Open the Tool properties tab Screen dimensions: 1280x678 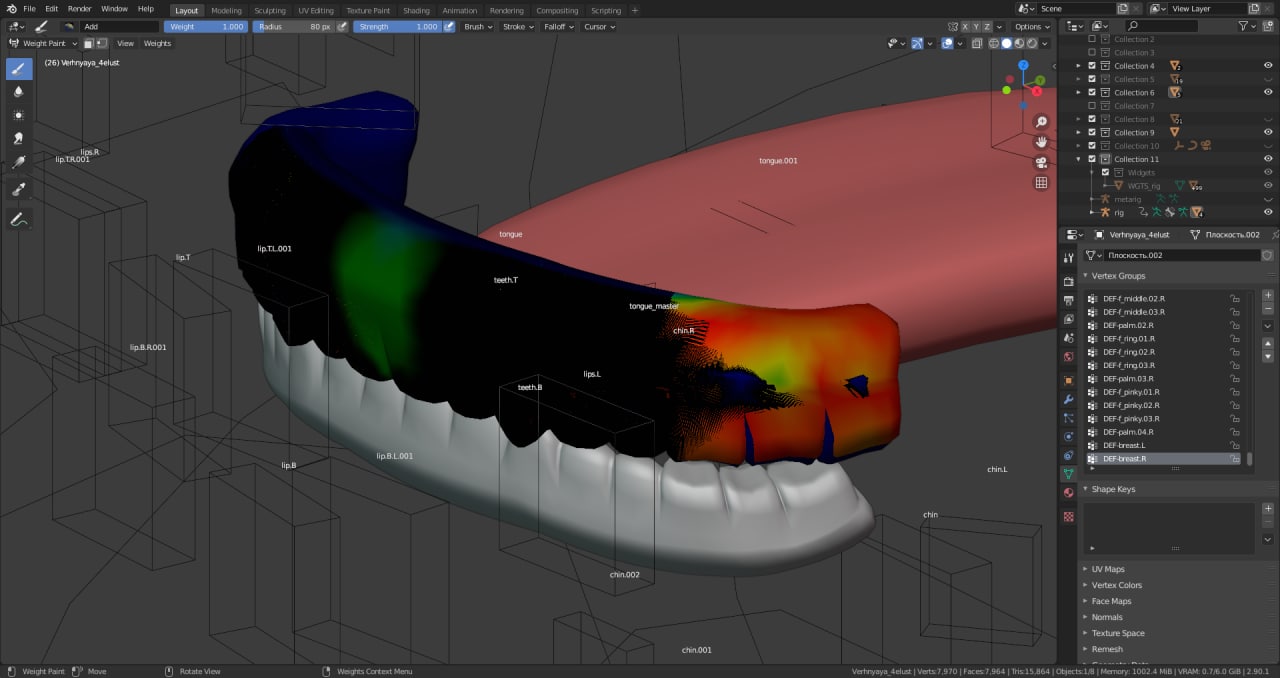coord(1068,258)
